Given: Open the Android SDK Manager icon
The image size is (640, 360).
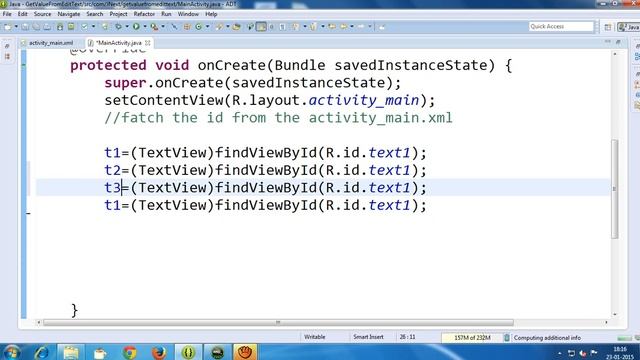Looking at the screenshot, I should (60, 27).
